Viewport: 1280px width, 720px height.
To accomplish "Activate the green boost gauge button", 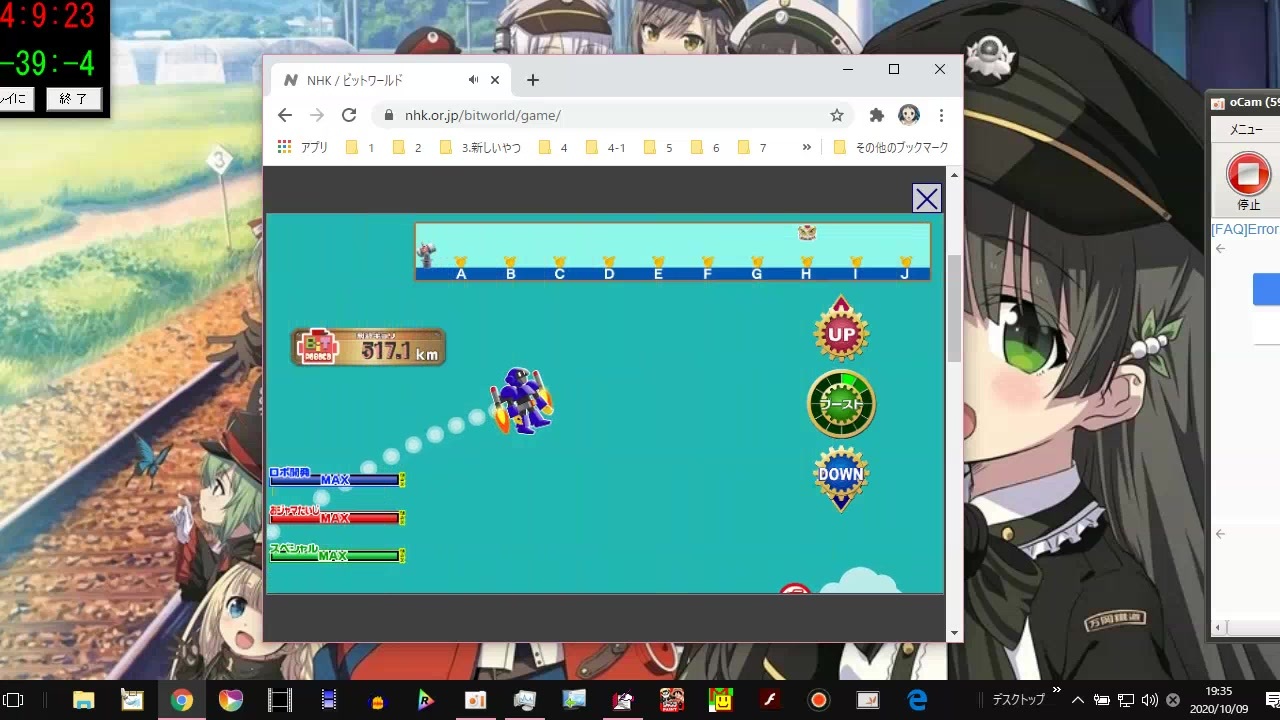I will tap(841, 404).
